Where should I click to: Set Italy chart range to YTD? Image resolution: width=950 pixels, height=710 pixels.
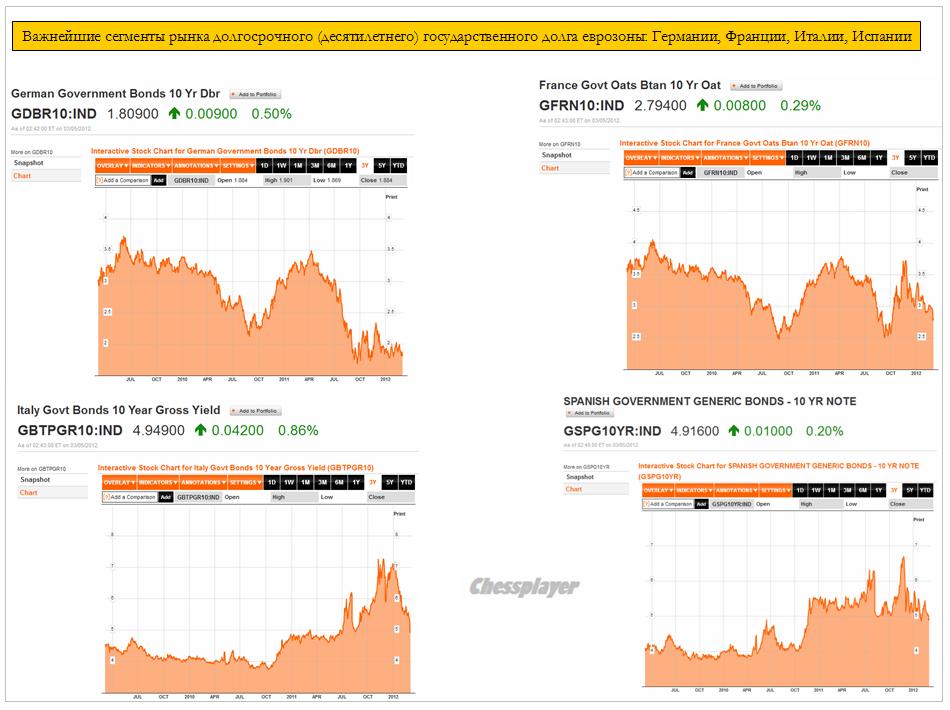pyautogui.click(x=406, y=483)
